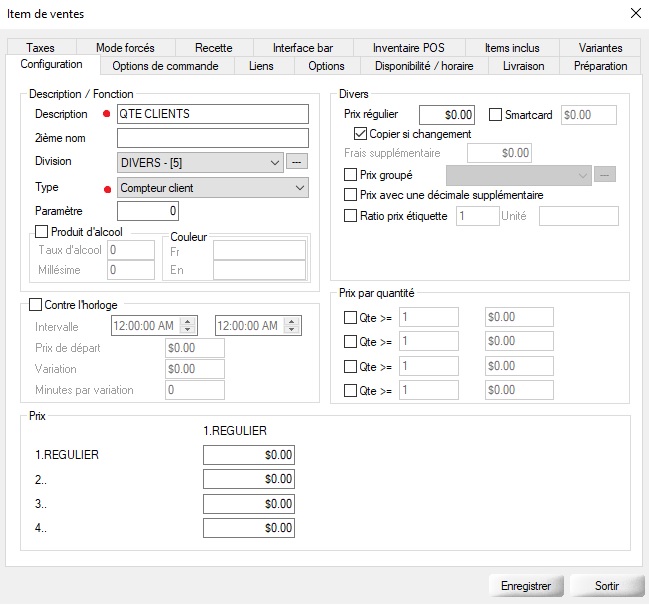Click the price field for row 3..
Viewport: 649px width, 605px height.
(249, 504)
